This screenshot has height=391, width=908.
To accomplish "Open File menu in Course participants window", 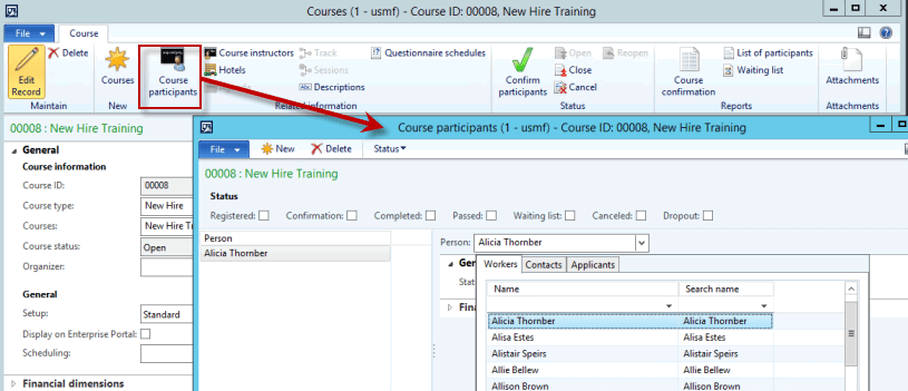I will 224,149.
